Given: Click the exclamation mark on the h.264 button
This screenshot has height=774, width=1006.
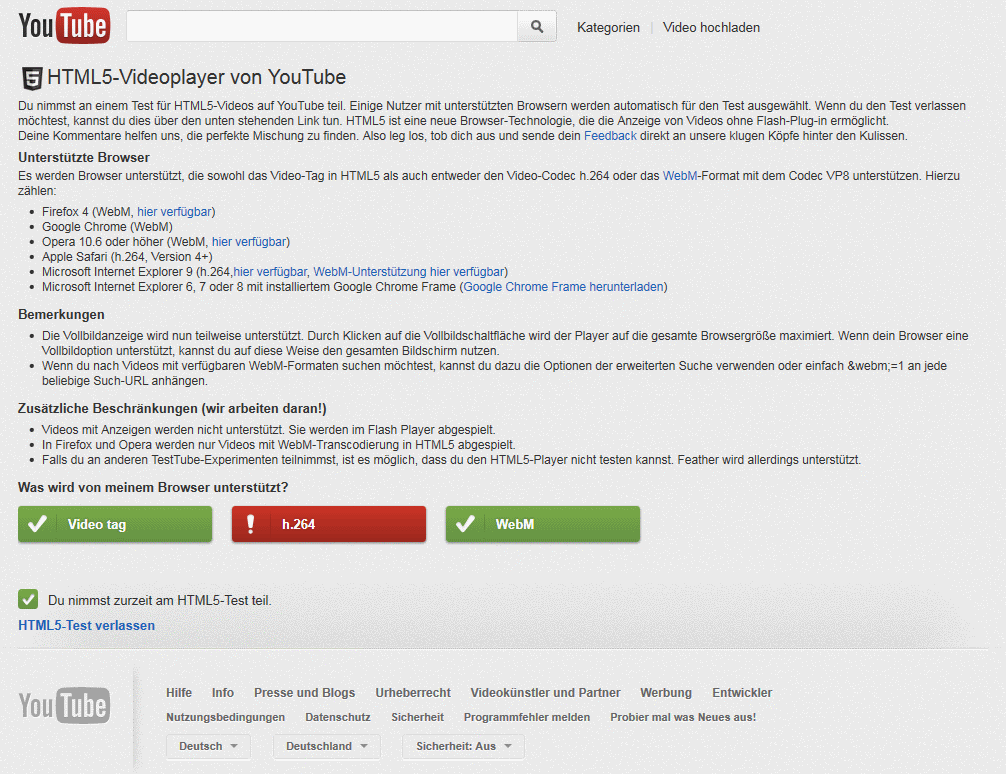Looking at the screenshot, I should (251, 524).
